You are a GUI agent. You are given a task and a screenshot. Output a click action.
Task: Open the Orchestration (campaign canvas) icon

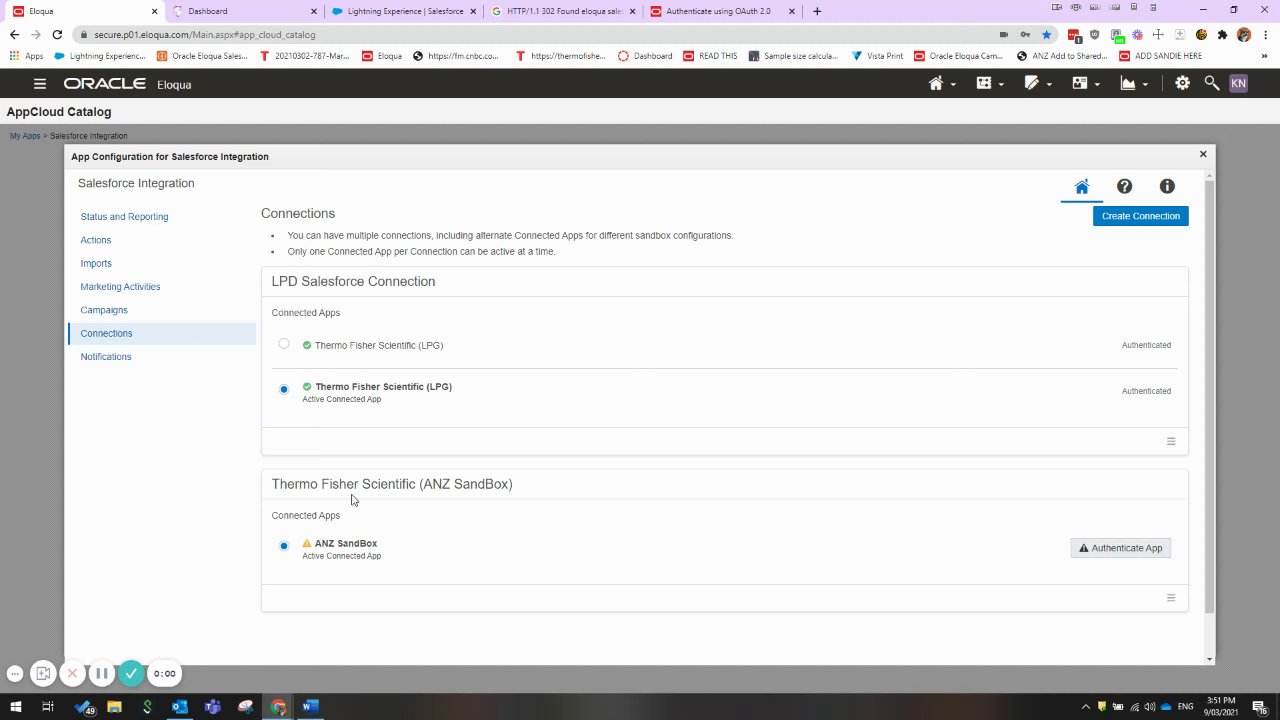pos(984,84)
